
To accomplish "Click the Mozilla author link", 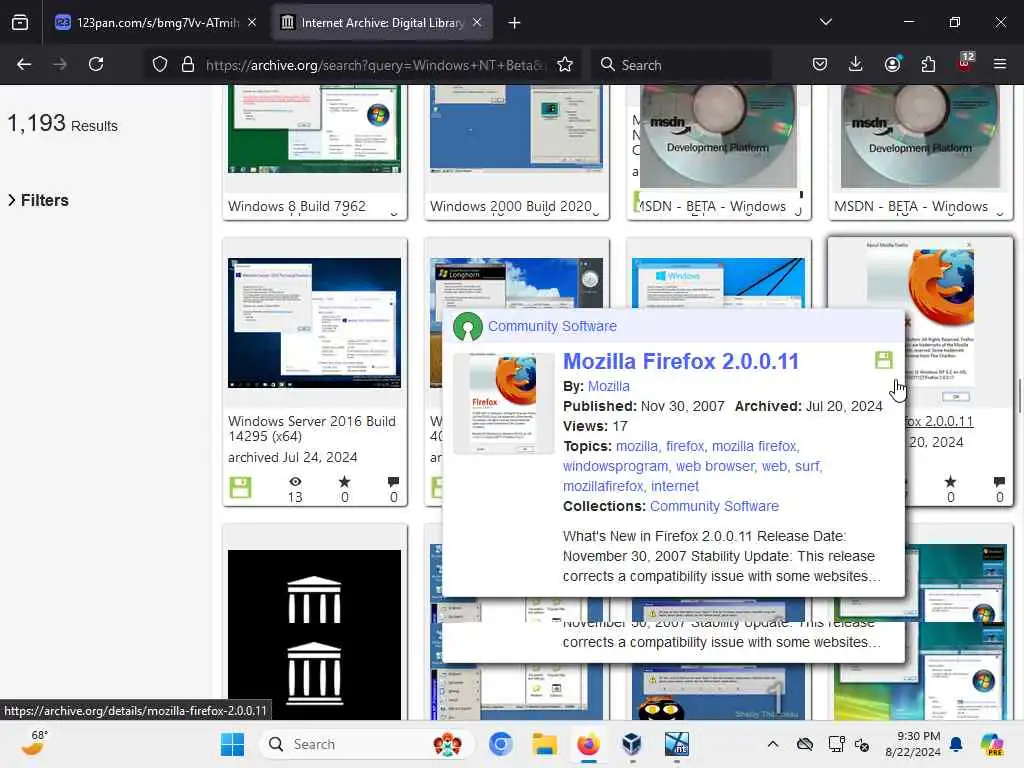I will 609,386.
